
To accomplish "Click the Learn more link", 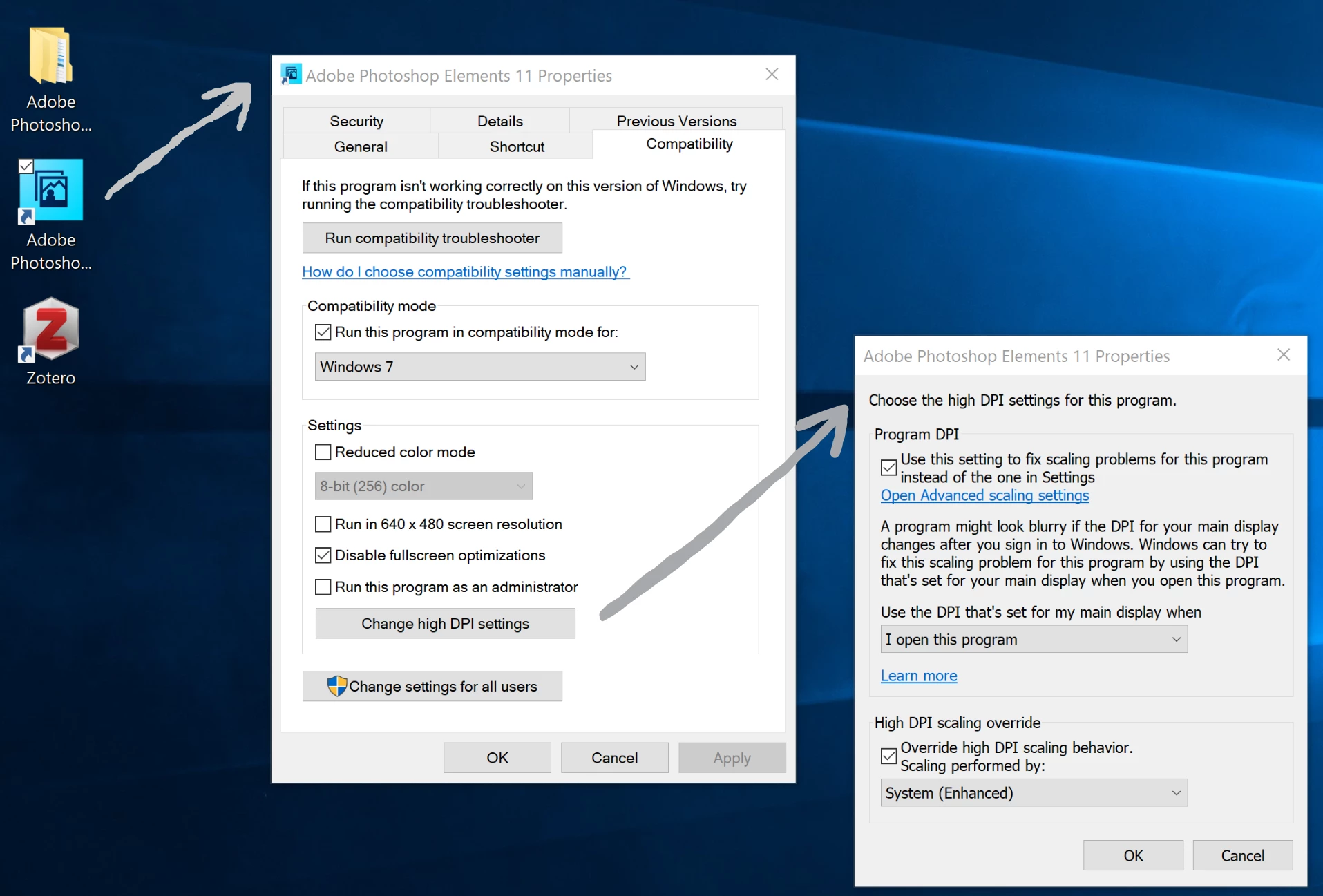I will pos(919,676).
